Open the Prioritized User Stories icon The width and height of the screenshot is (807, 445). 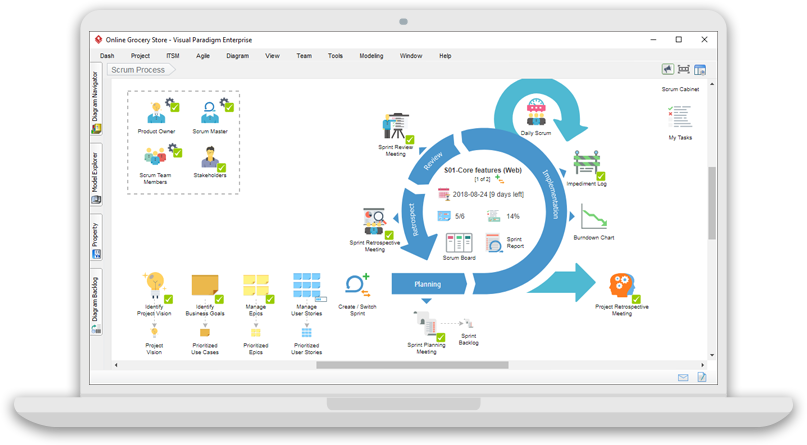(x=307, y=332)
